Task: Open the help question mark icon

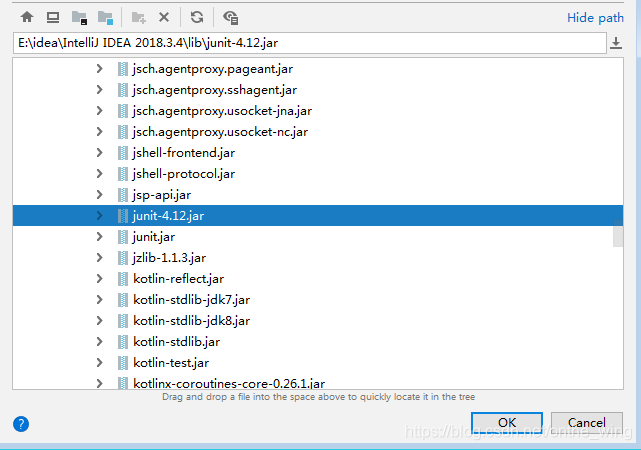Action: point(21,424)
